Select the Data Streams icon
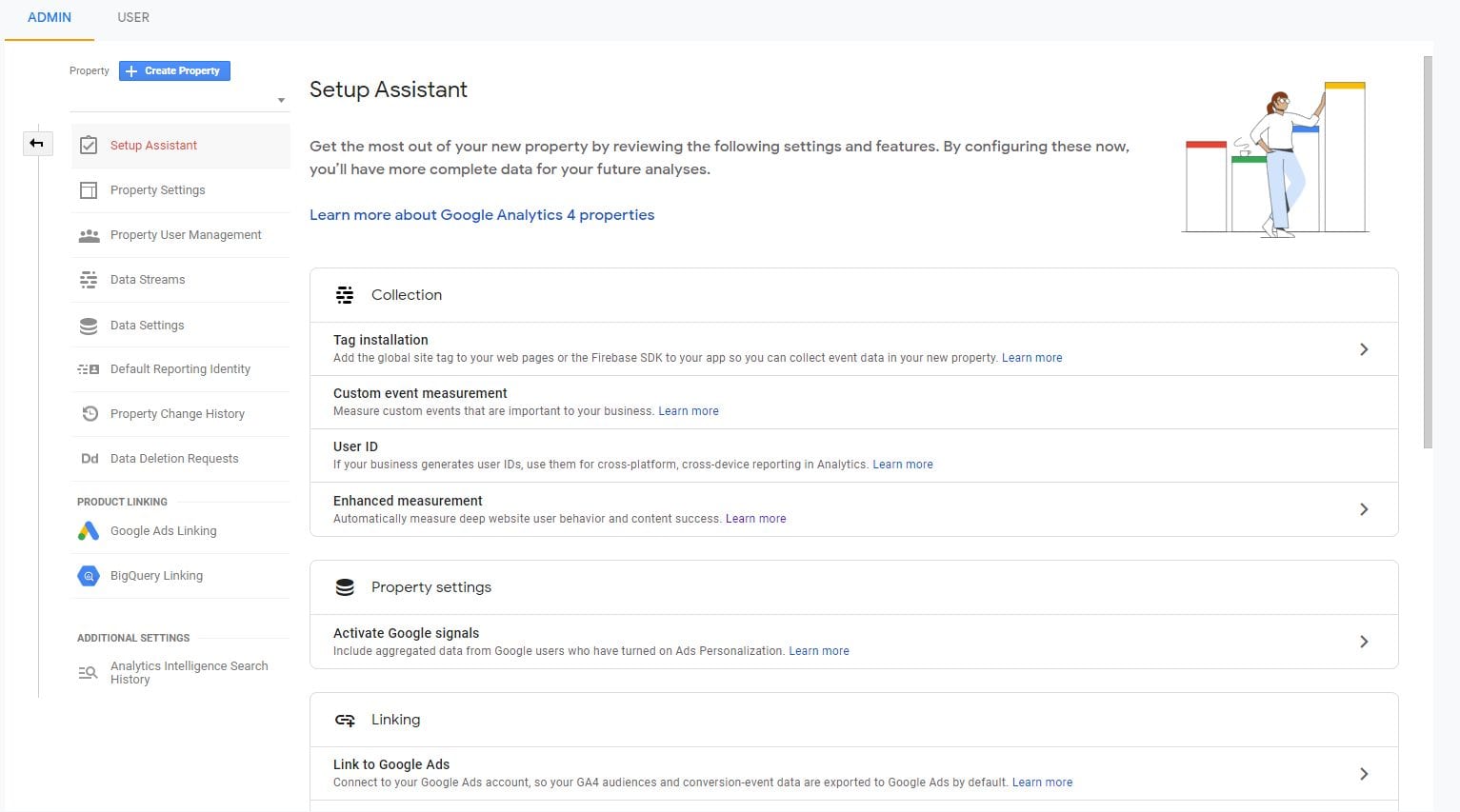Viewport: 1460px width, 812px height. 89,279
